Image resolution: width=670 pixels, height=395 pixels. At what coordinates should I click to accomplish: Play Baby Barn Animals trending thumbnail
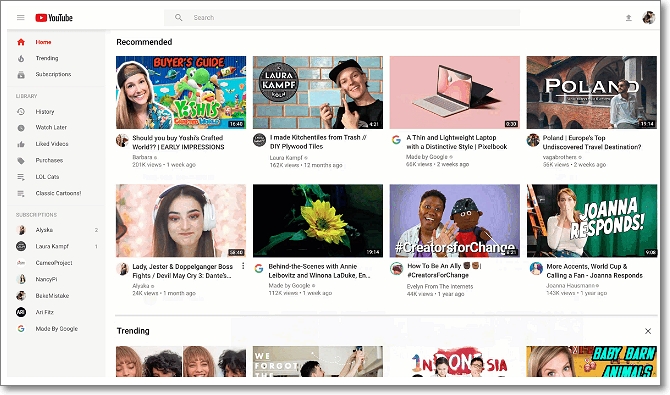click(592, 361)
